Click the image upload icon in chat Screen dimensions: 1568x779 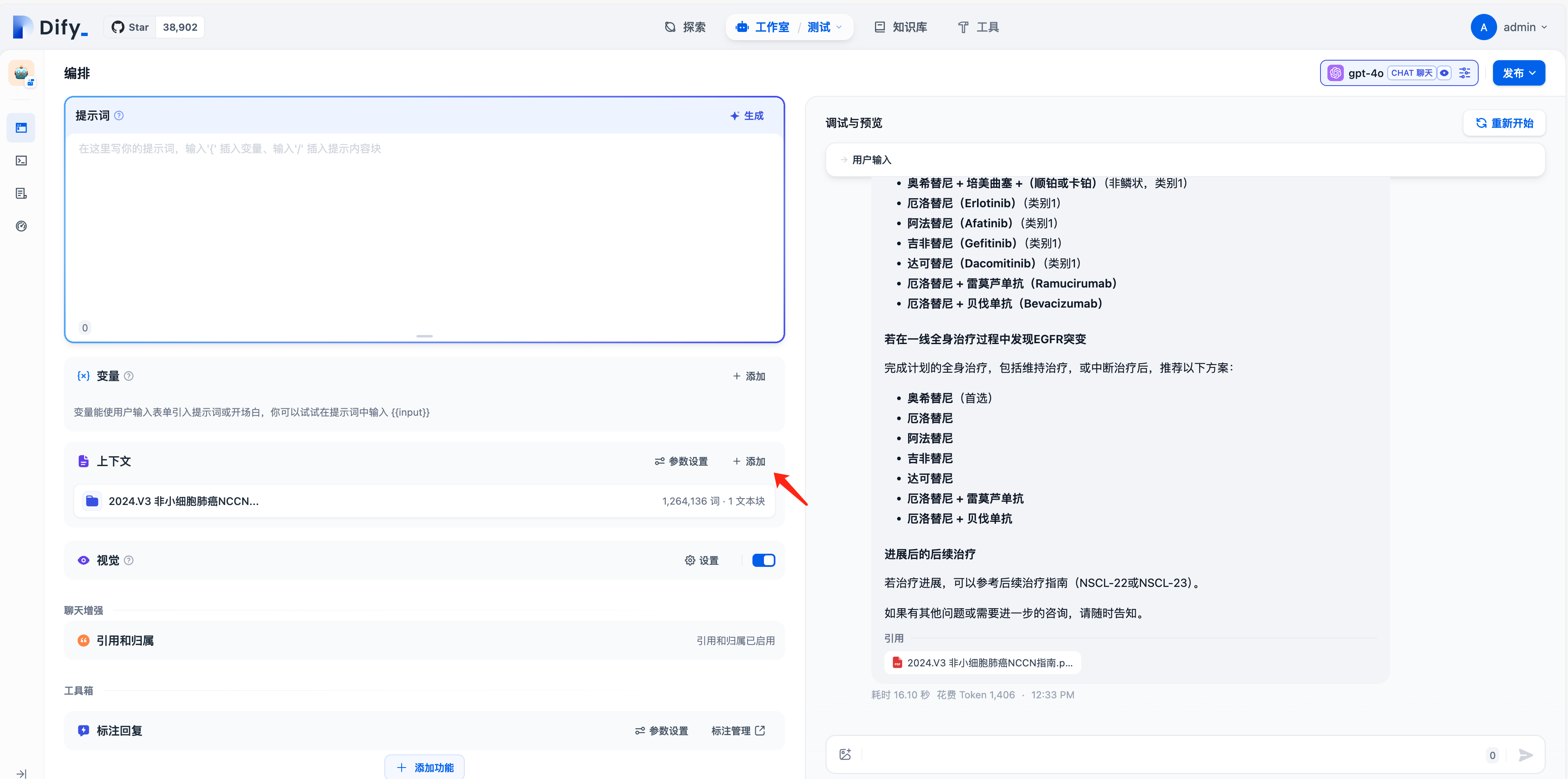(845, 755)
